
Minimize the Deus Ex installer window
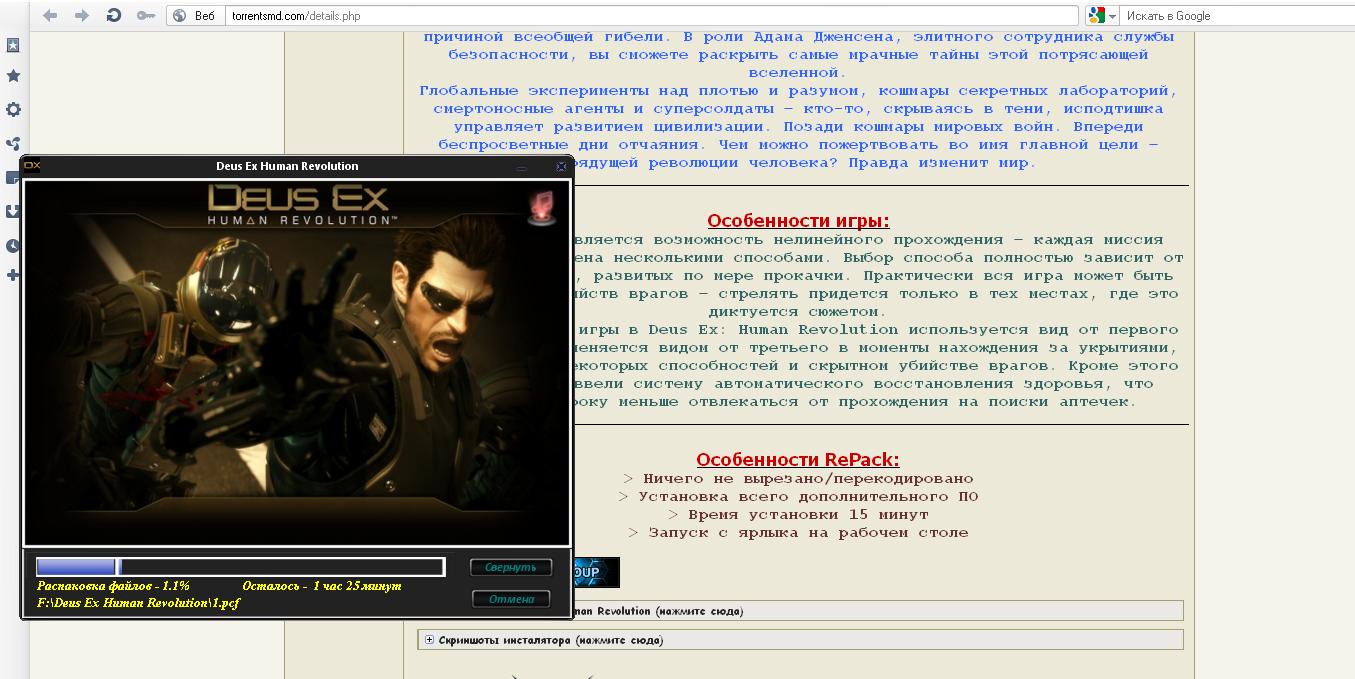522,167
